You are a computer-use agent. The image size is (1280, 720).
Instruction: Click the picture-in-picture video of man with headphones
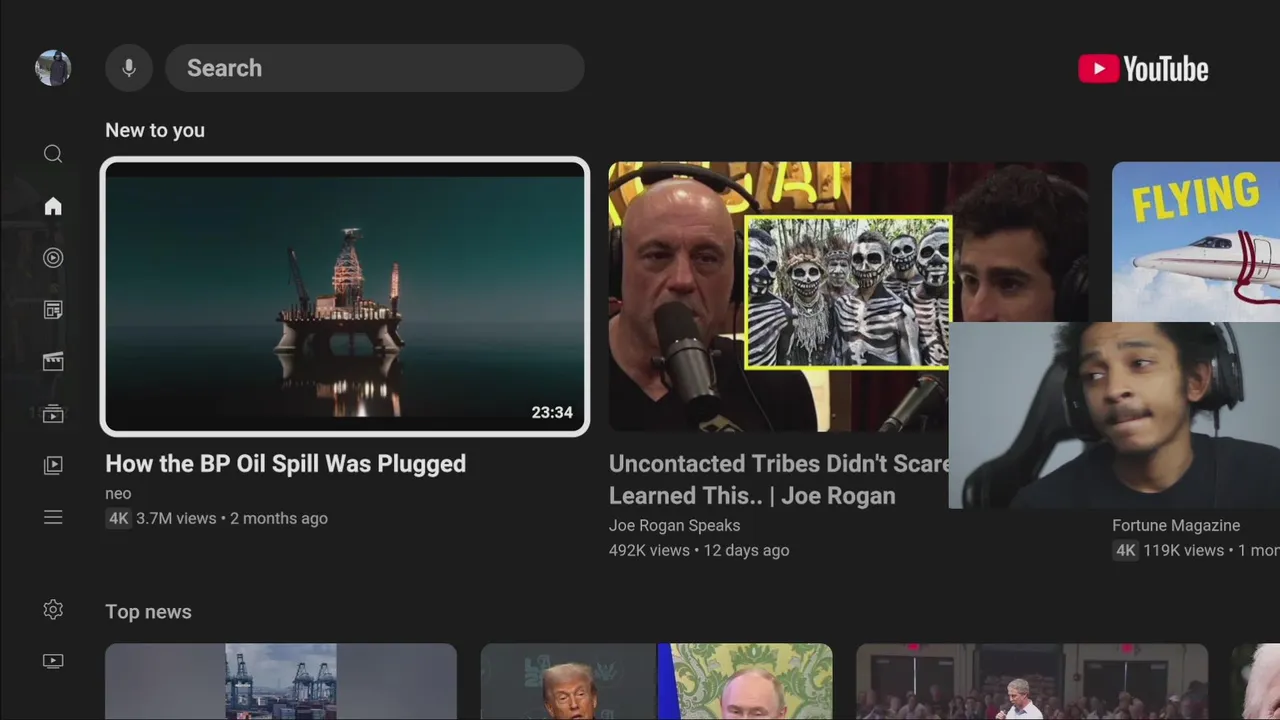pos(1114,415)
